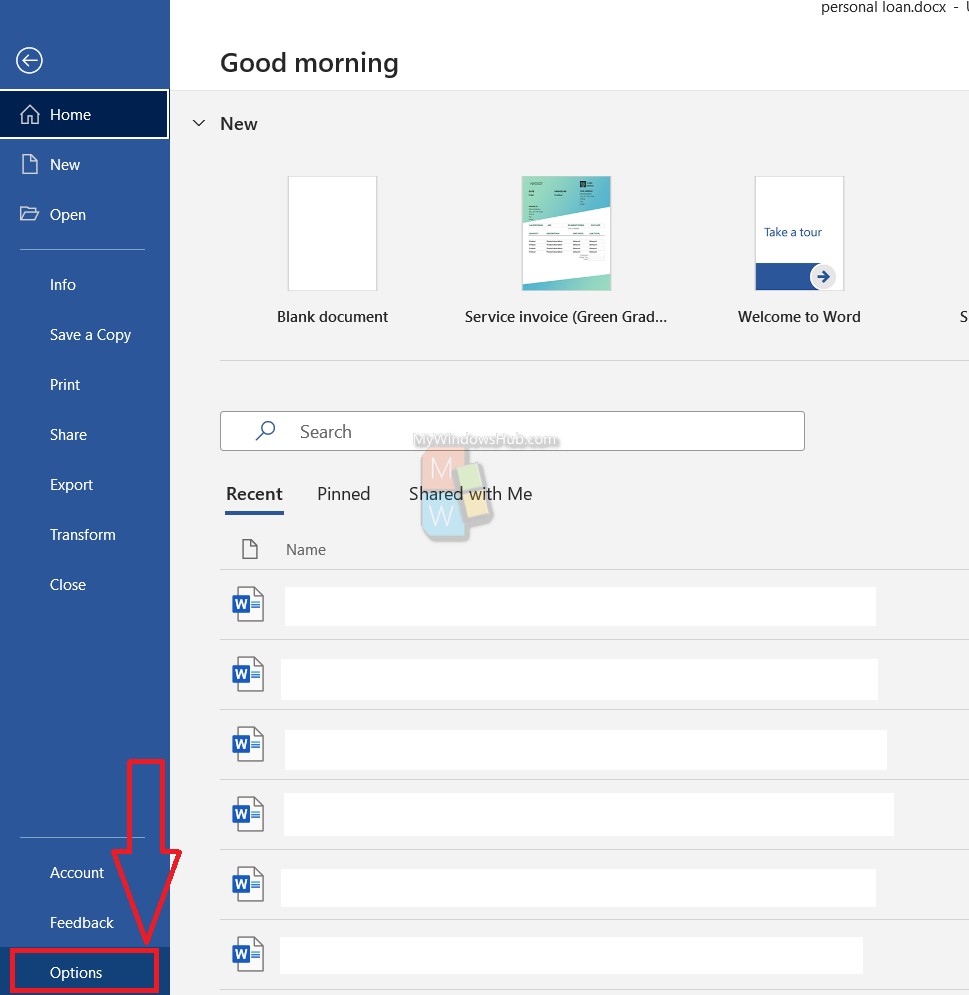
Task: Click the Welcome to Word label
Action: (x=800, y=317)
